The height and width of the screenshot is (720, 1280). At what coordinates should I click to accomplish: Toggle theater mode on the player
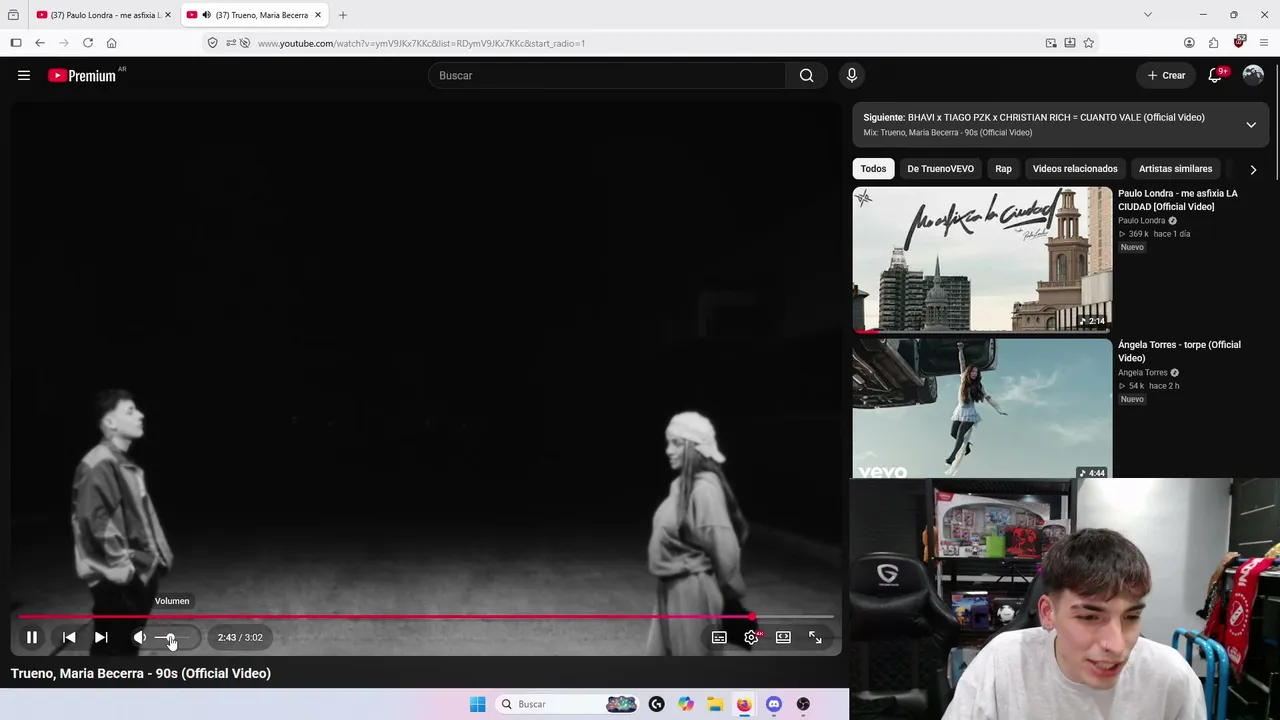point(783,637)
